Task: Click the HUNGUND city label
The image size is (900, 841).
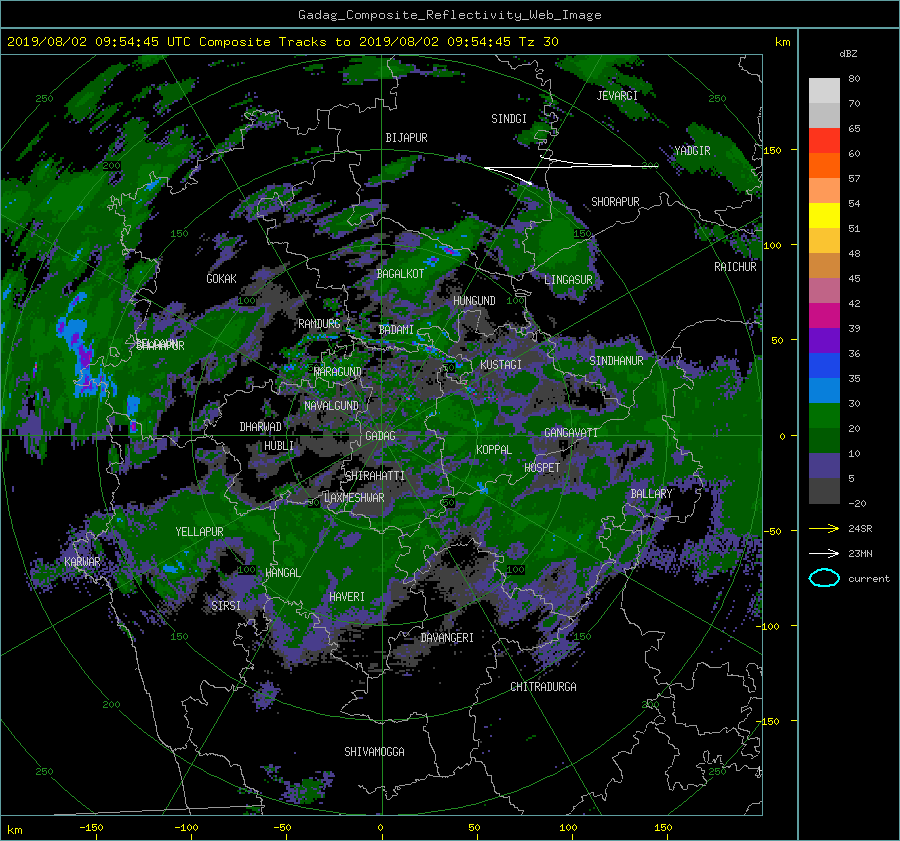Action: pyautogui.click(x=474, y=301)
